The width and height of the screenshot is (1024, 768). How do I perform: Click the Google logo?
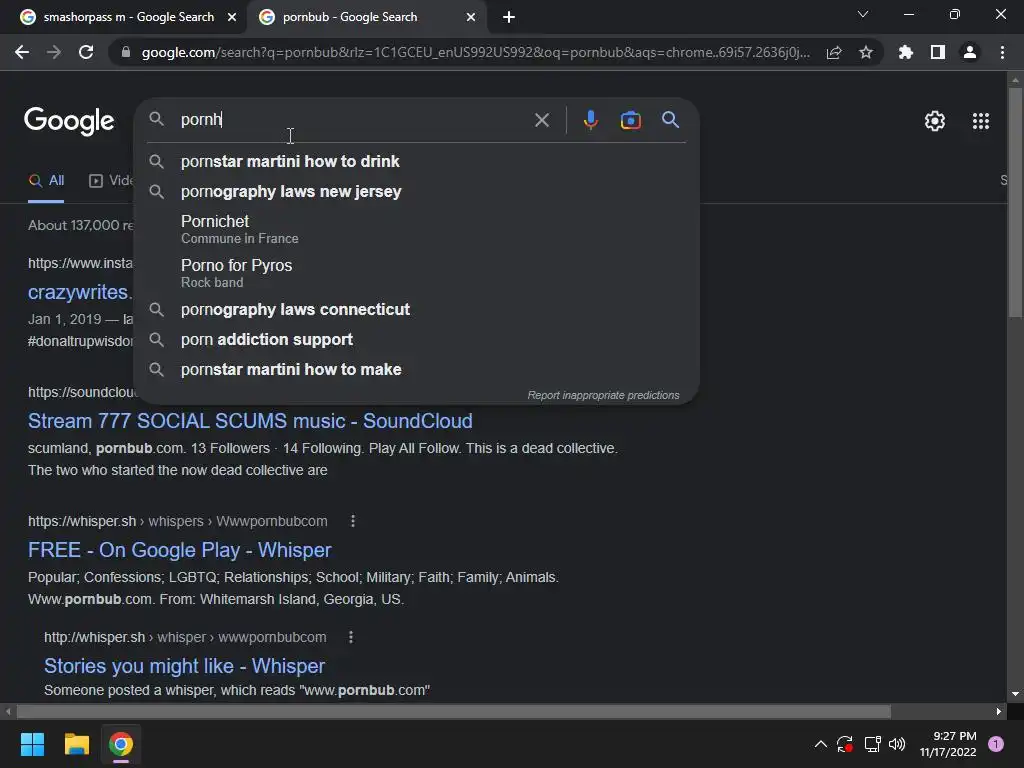pos(69,121)
